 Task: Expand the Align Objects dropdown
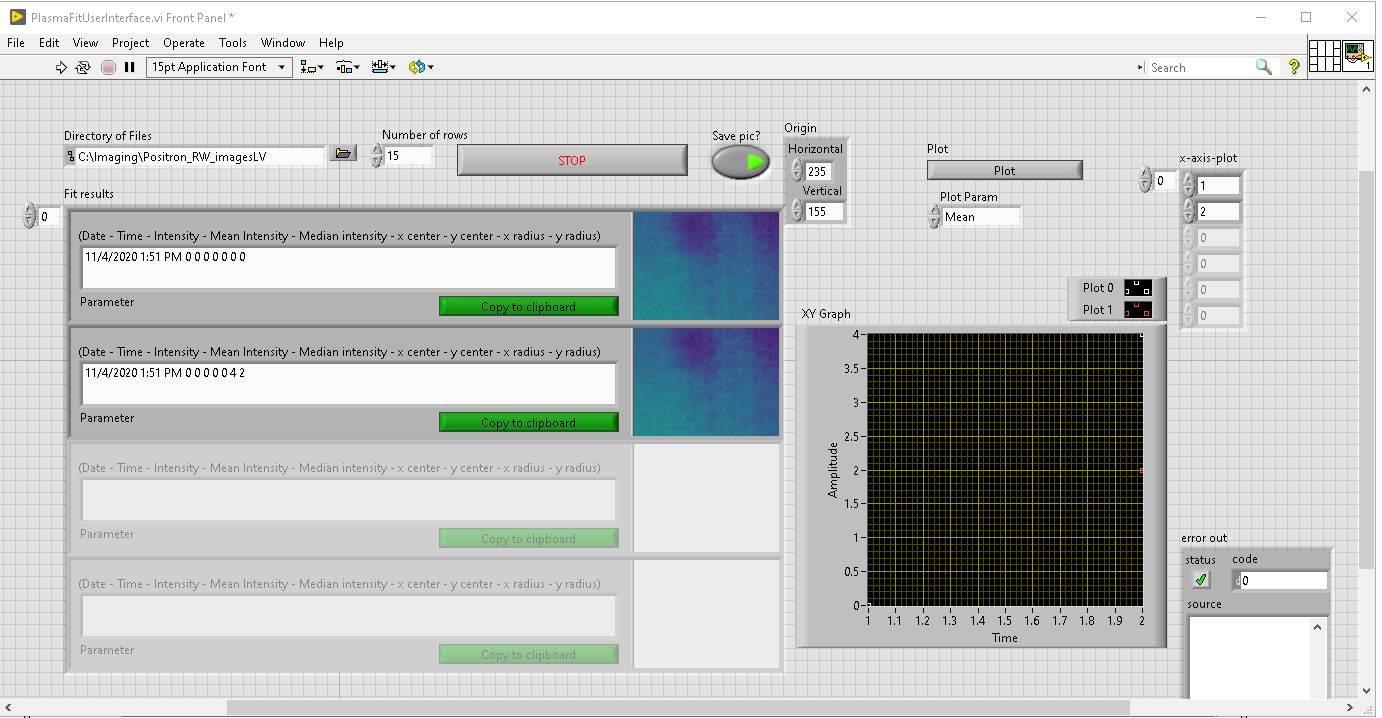(x=312, y=67)
